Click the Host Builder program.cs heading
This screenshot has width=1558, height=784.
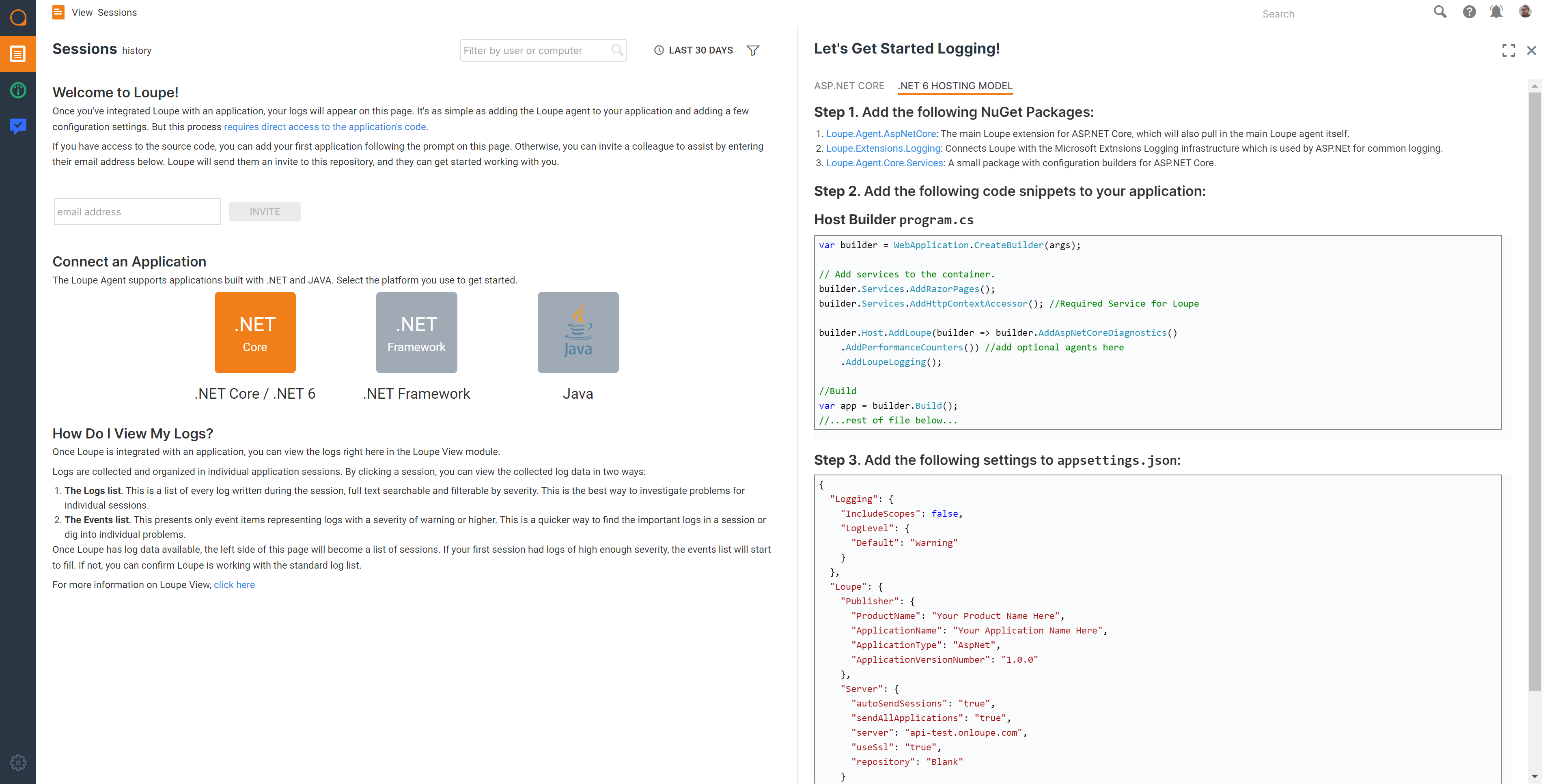pos(893,219)
